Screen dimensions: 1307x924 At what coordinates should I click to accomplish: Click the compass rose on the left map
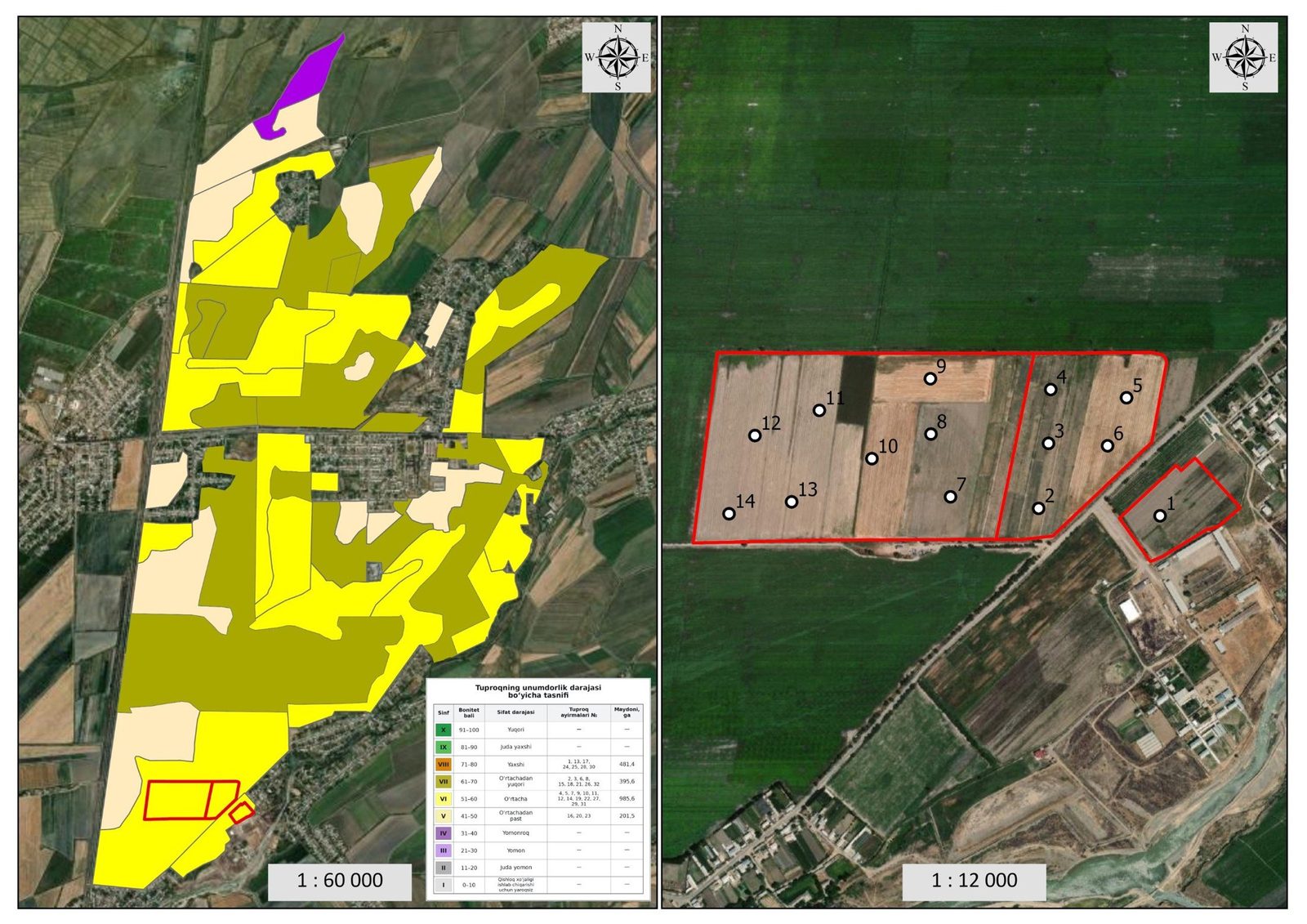[617, 57]
